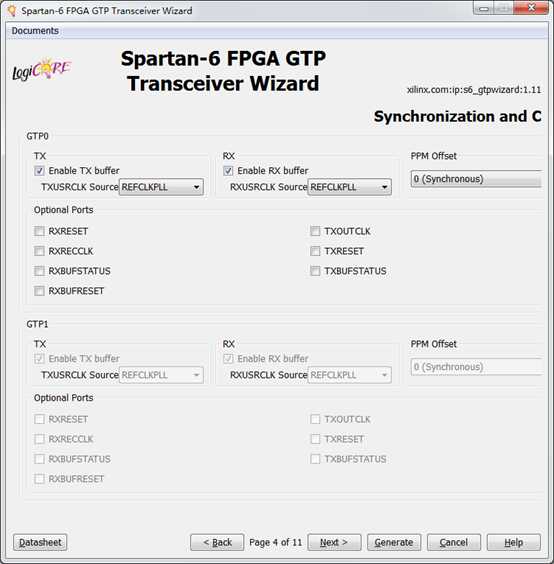
Task: Open GTP1 RXUSRCLK Source dropdown
Action: click(350, 375)
